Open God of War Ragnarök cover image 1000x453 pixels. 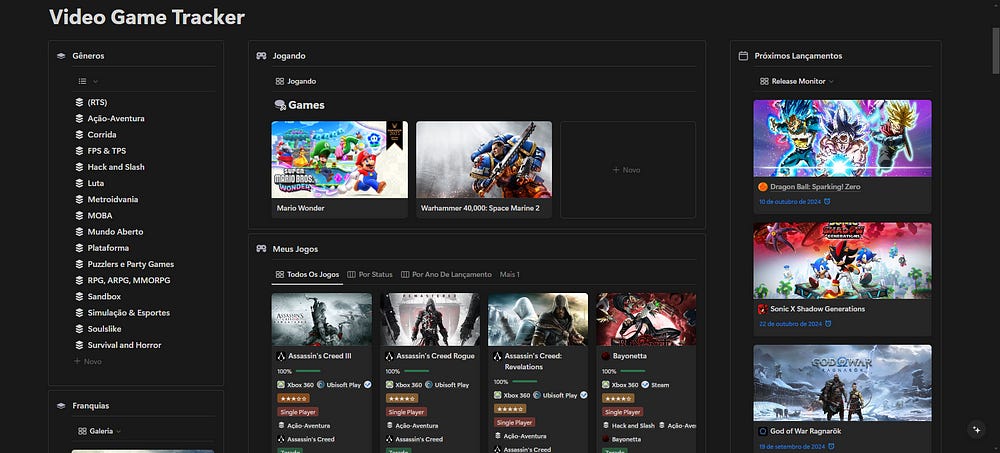coord(842,383)
